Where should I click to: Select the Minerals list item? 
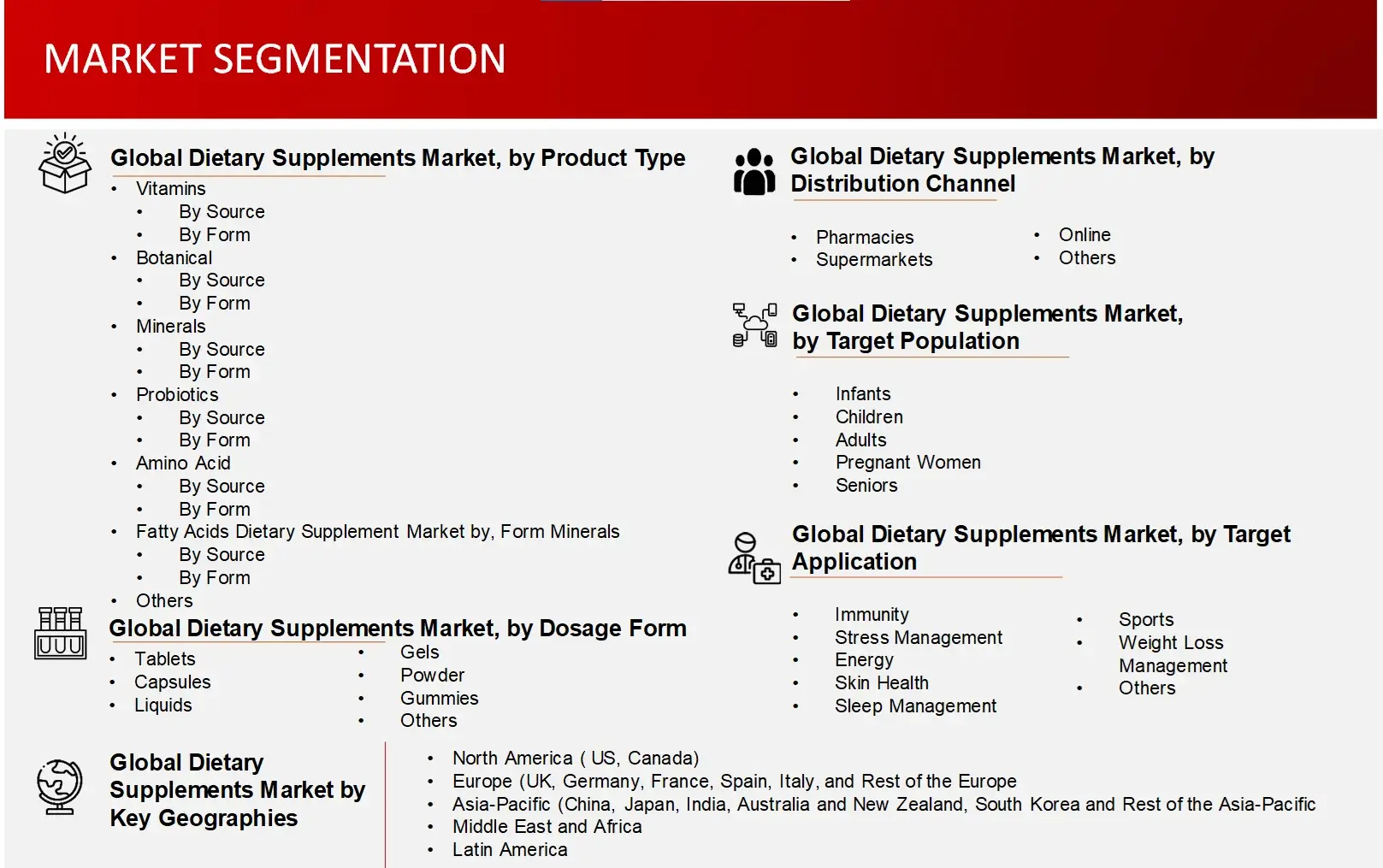click(x=171, y=327)
